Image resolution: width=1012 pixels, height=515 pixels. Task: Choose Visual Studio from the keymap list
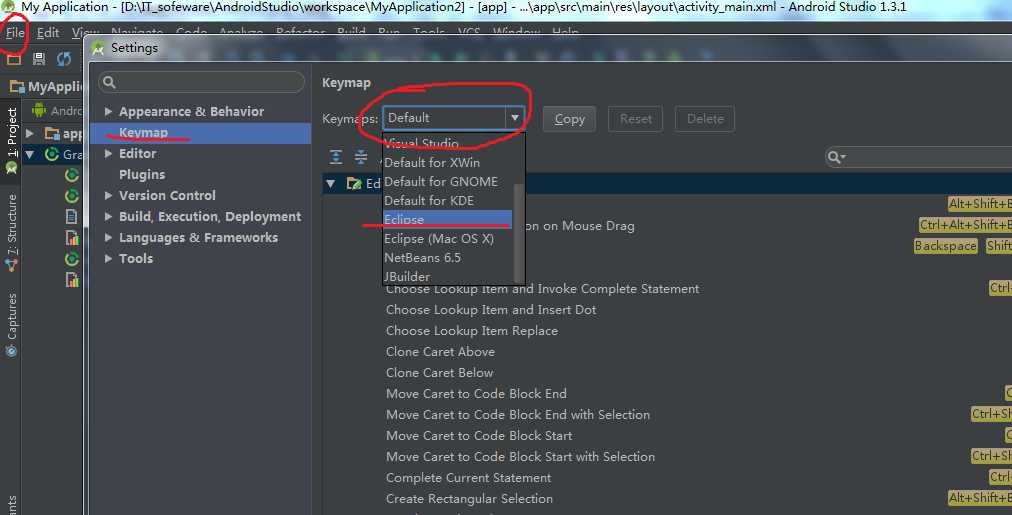[421, 143]
